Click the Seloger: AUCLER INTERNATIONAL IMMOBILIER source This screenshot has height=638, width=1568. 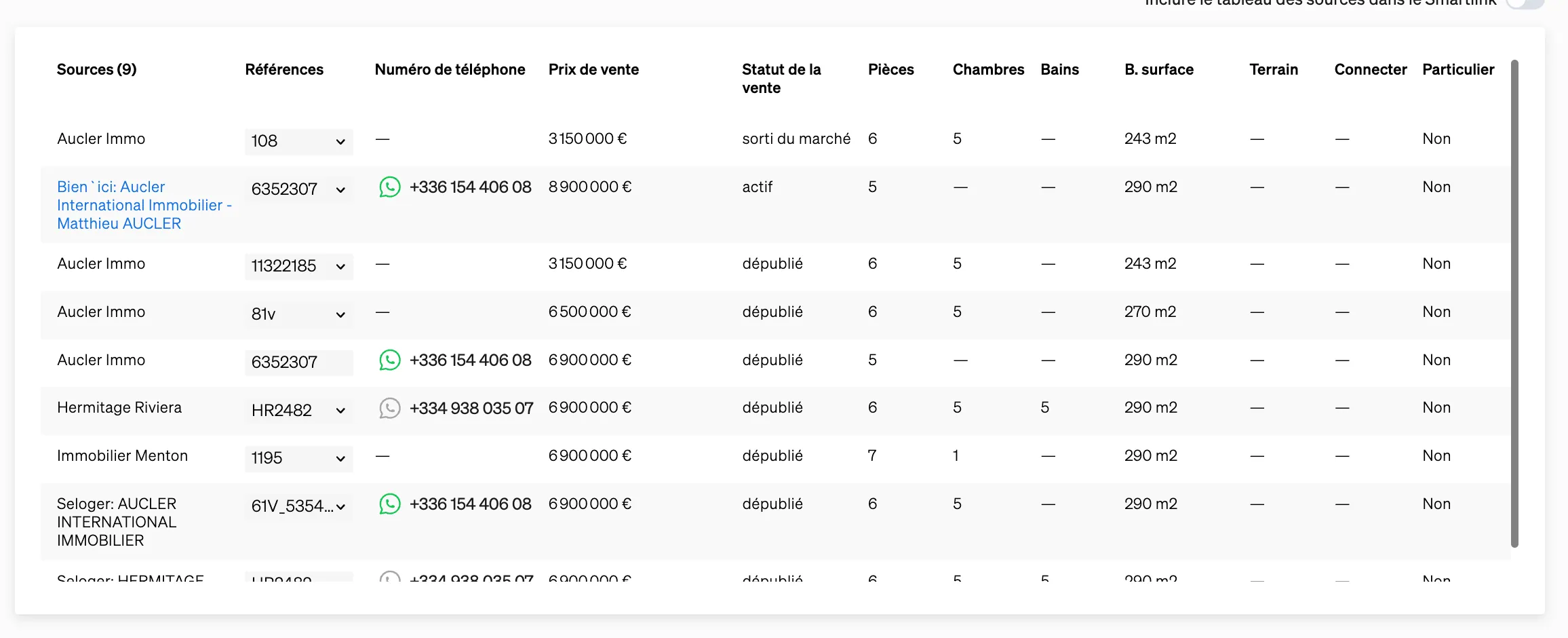click(117, 522)
